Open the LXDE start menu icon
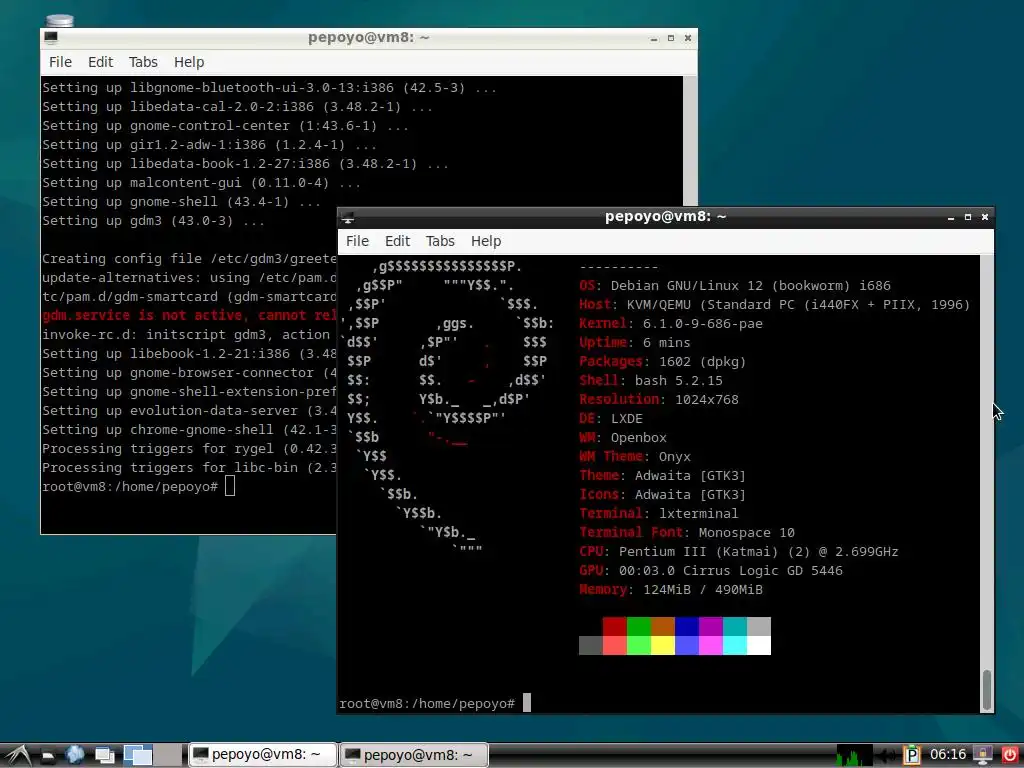The width and height of the screenshot is (1024, 768). click(x=17, y=755)
